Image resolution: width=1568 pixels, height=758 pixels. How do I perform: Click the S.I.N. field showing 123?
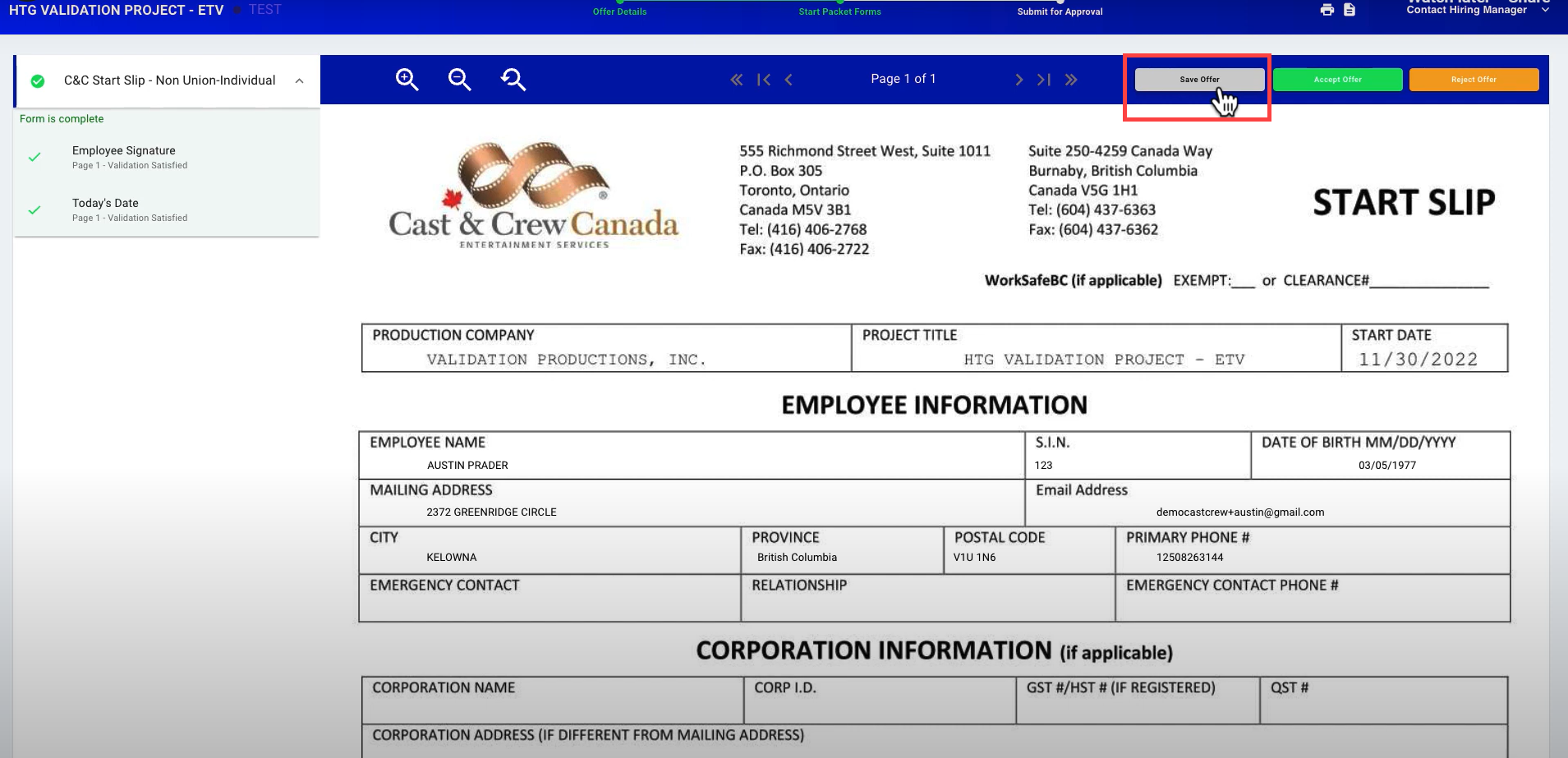click(x=1043, y=466)
